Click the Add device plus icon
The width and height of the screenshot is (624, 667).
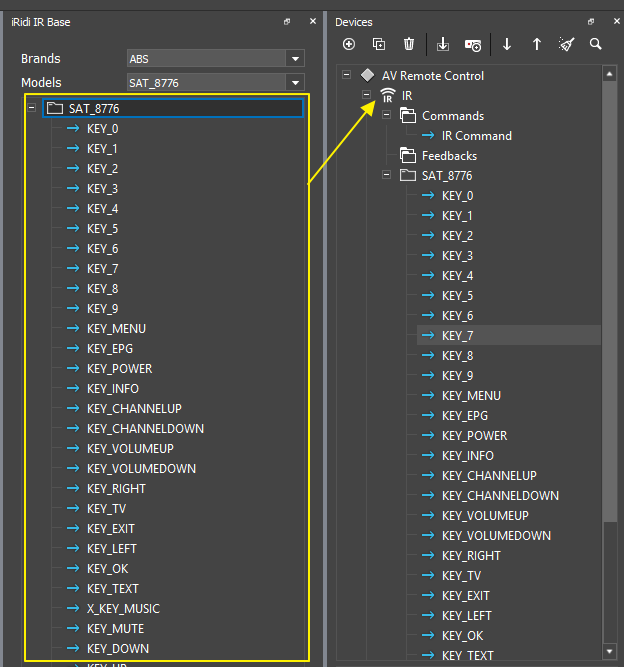click(x=349, y=44)
